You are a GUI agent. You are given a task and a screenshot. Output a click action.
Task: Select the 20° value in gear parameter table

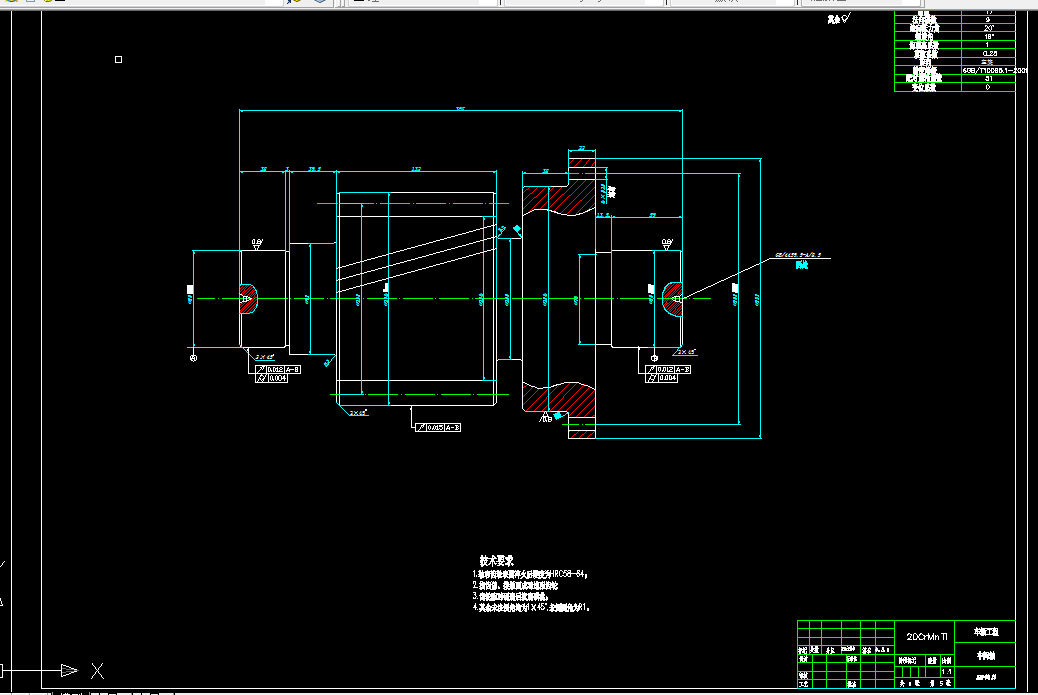pos(988,28)
